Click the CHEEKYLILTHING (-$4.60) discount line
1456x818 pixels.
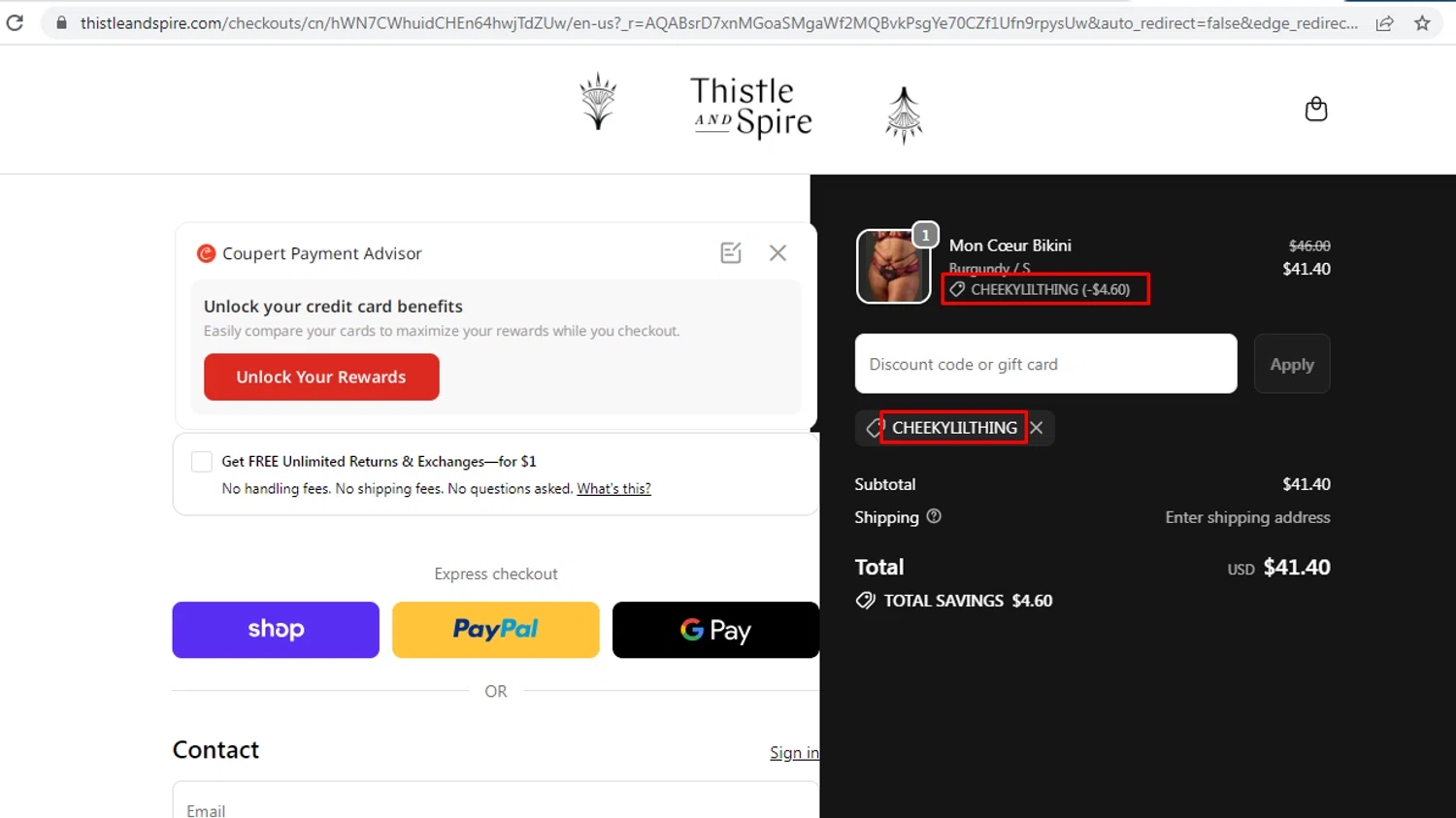coord(1050,289)
